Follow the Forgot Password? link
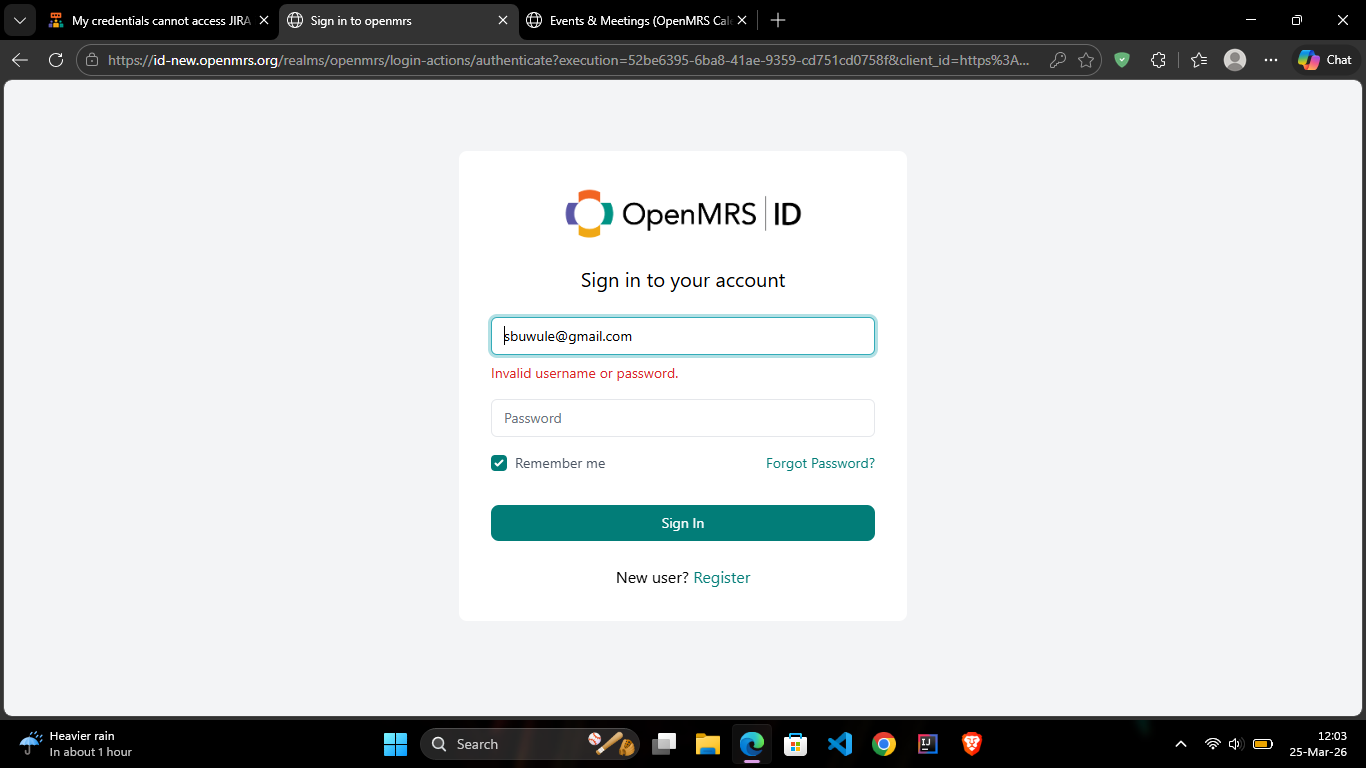The width and height of the screenshot is (1366, 768). point(820,463)
